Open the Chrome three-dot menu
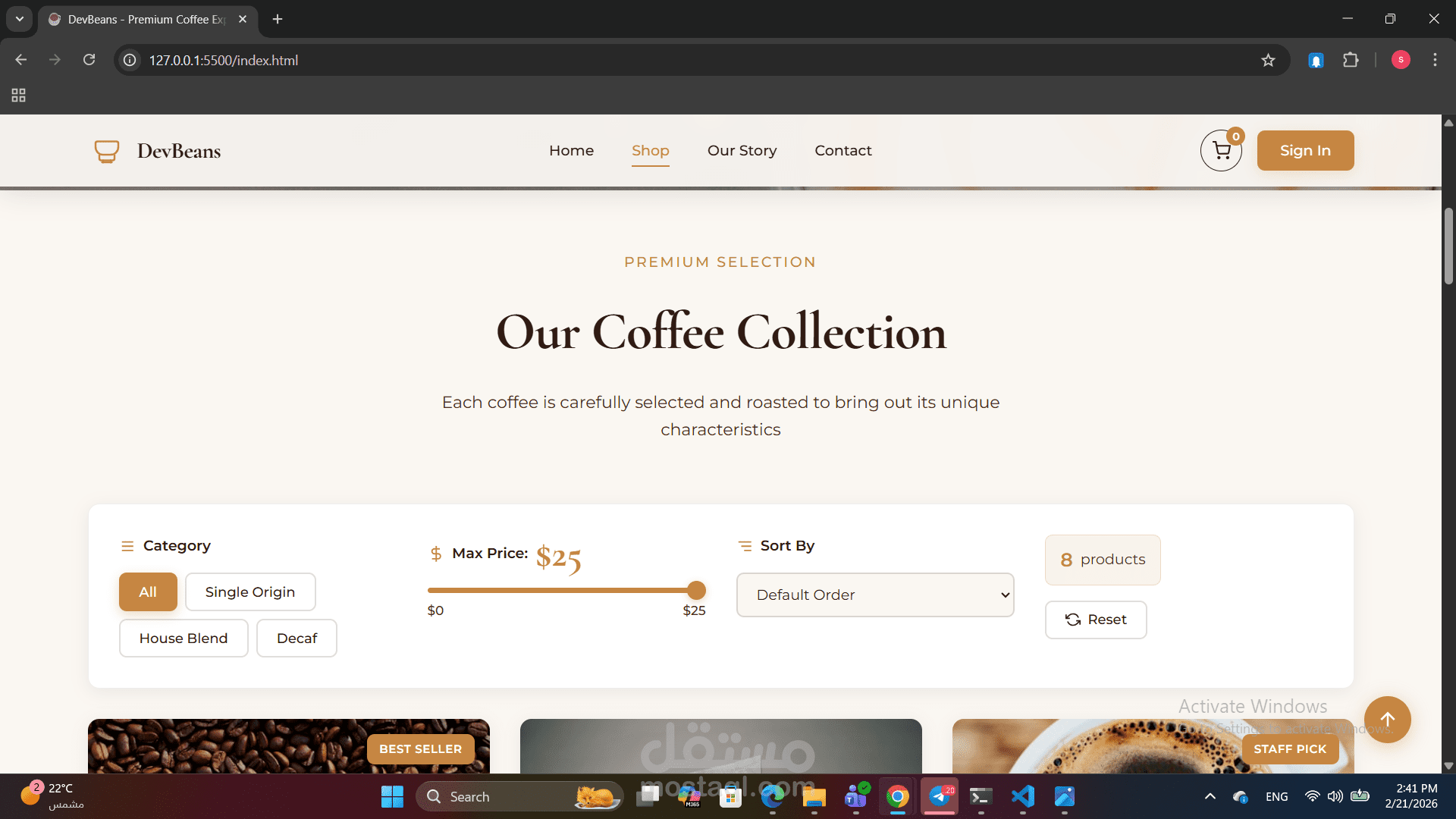Image resolution: width=1456 pixels, height=819 pixels. [x=1435, y=60]
